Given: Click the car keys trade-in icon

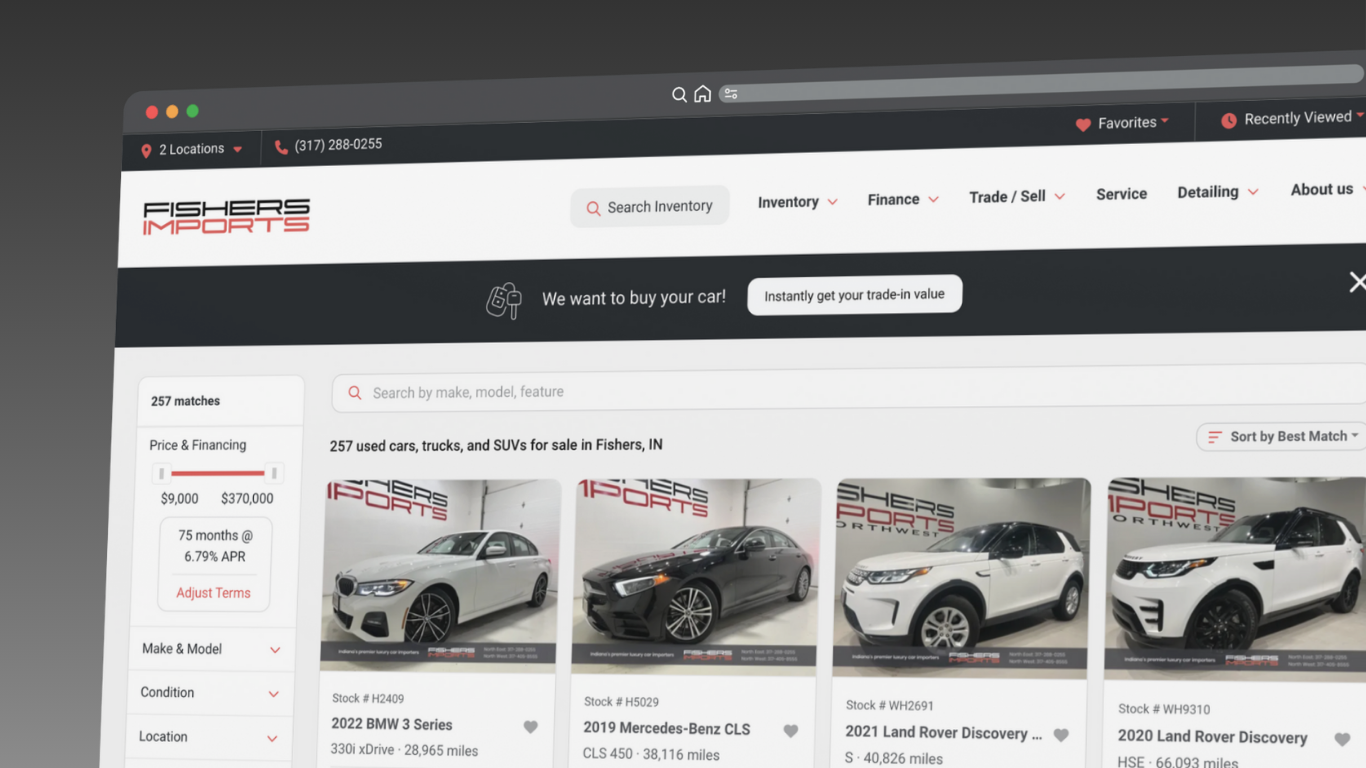Looking at the screenshot, I should (x=504, y=300).
